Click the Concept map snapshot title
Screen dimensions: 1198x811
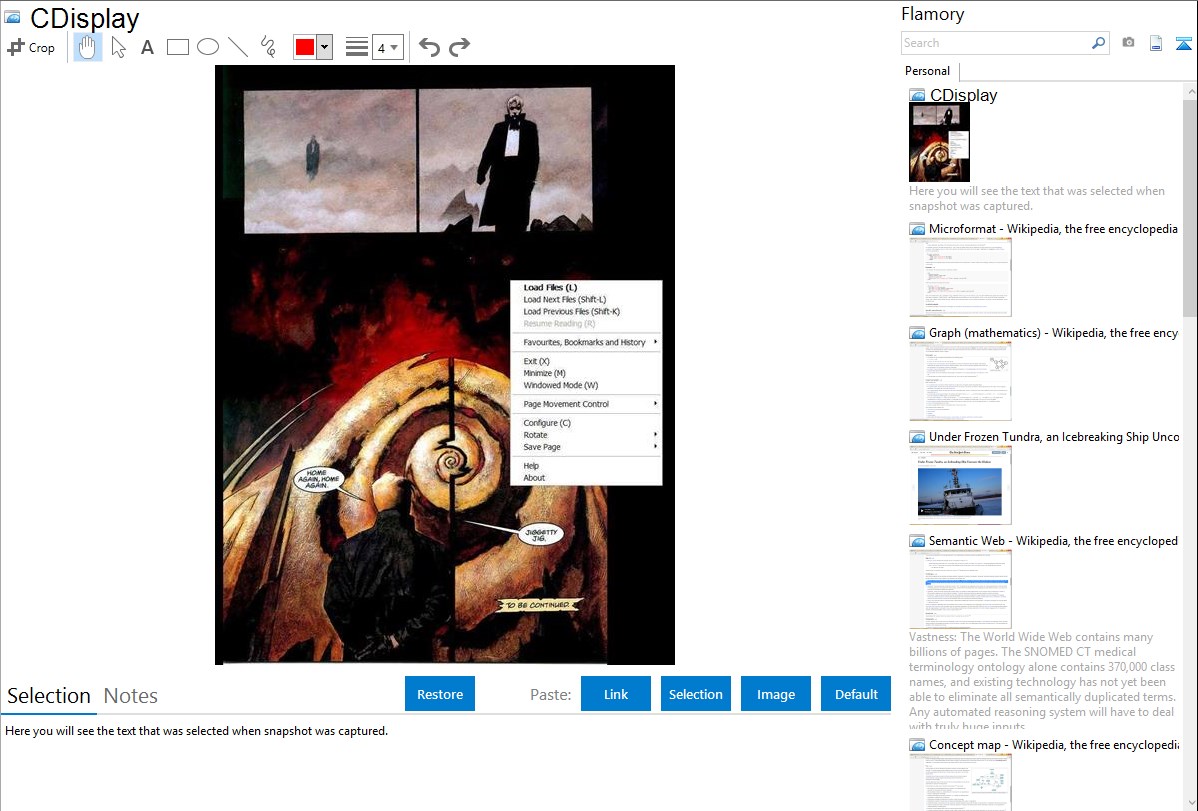(1054, 744)
